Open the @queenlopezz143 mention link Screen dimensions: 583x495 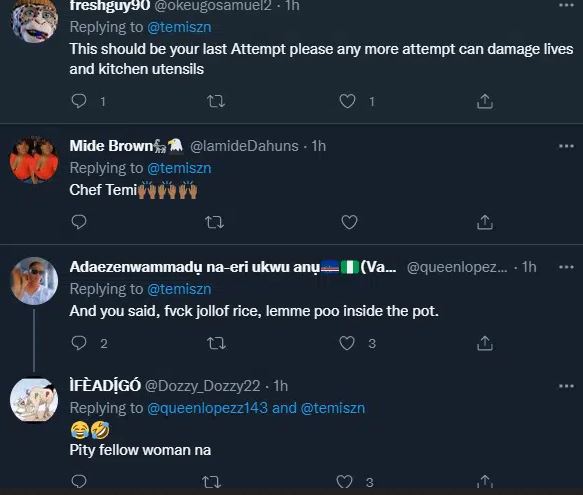click(x=207, y=408)
